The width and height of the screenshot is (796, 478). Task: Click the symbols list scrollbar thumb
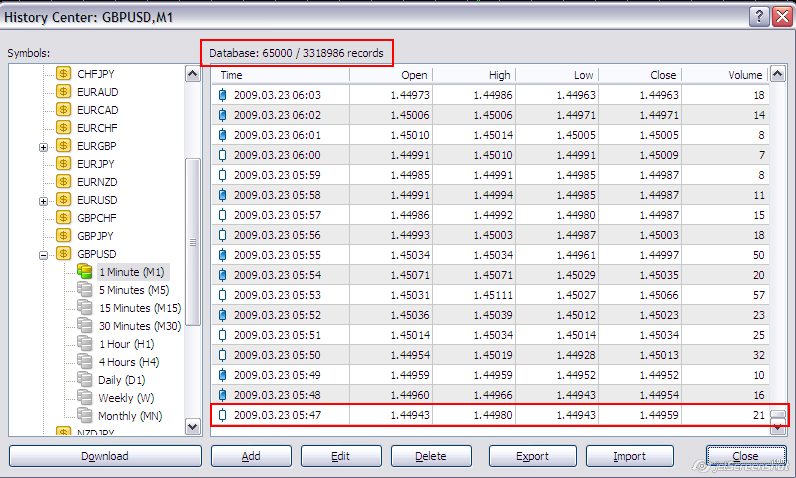(x=193, y=242)
